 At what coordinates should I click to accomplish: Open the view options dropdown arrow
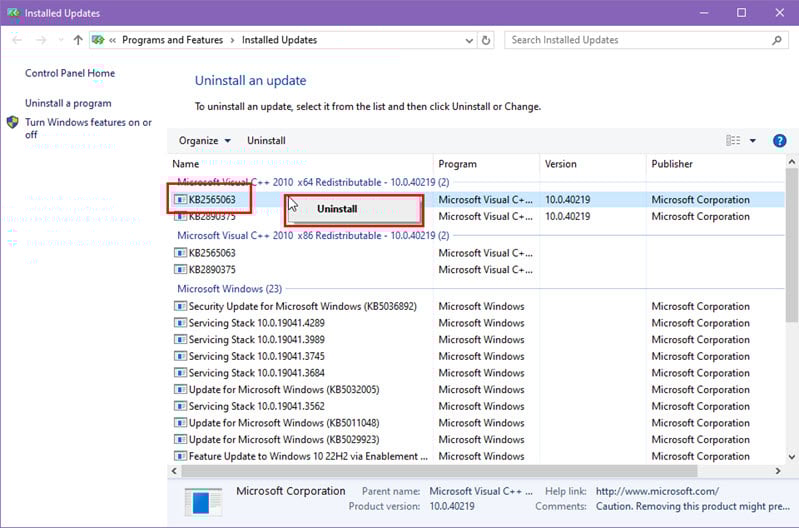753,141
